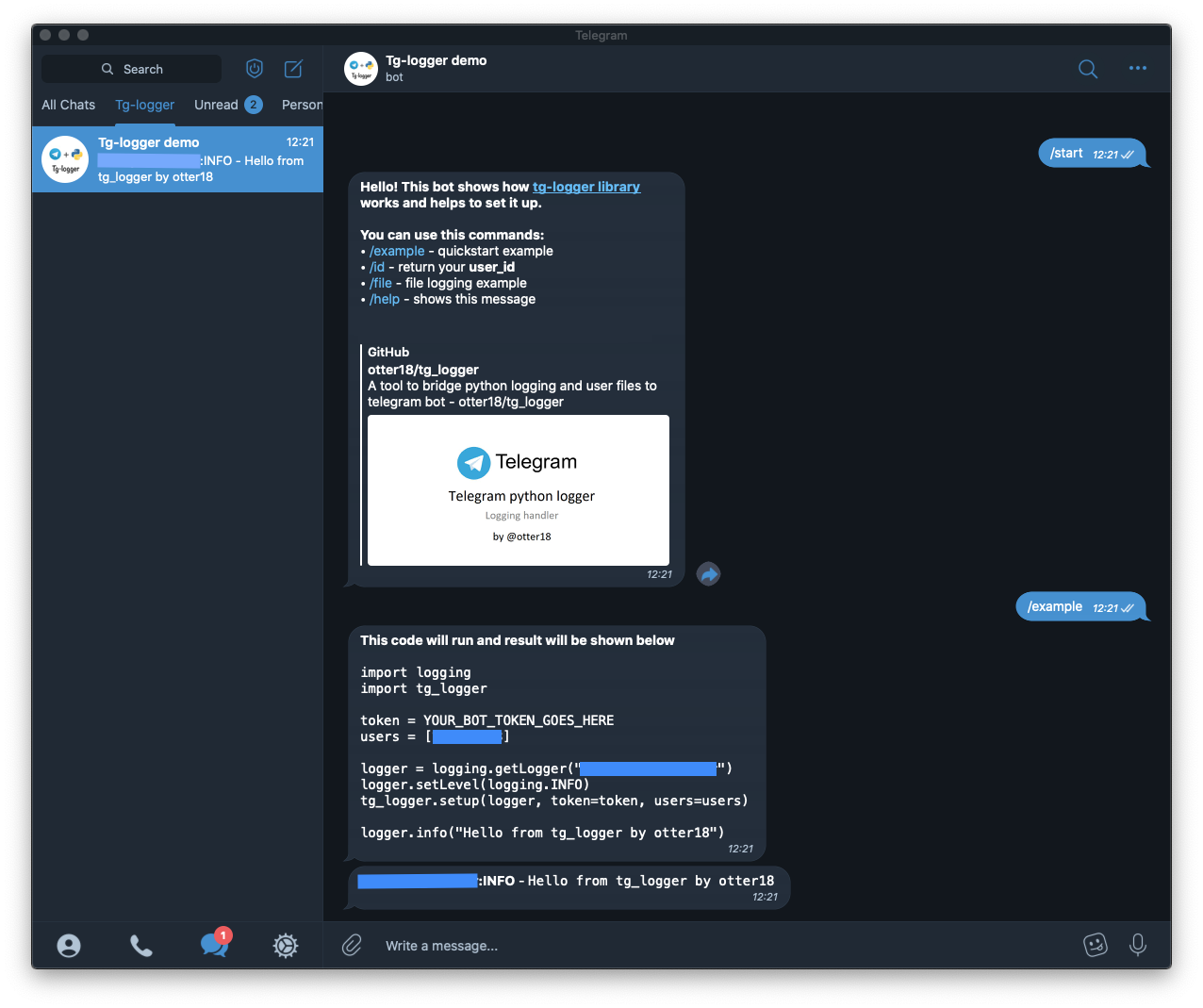Screen dimensions: 1203x1008
Task: Click the 'This code will run' code message
Action: [556, 743]
